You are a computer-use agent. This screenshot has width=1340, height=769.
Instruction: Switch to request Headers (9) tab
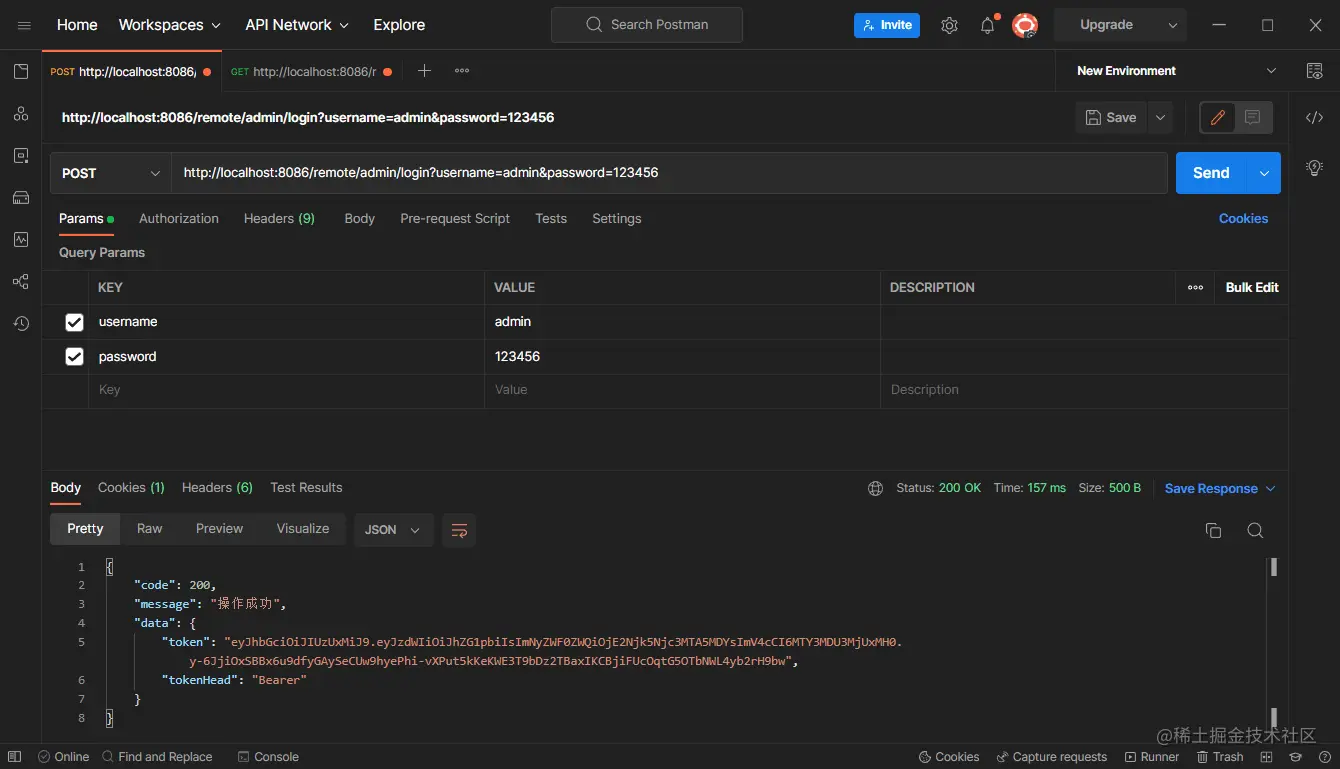click(x=279, y=218)
